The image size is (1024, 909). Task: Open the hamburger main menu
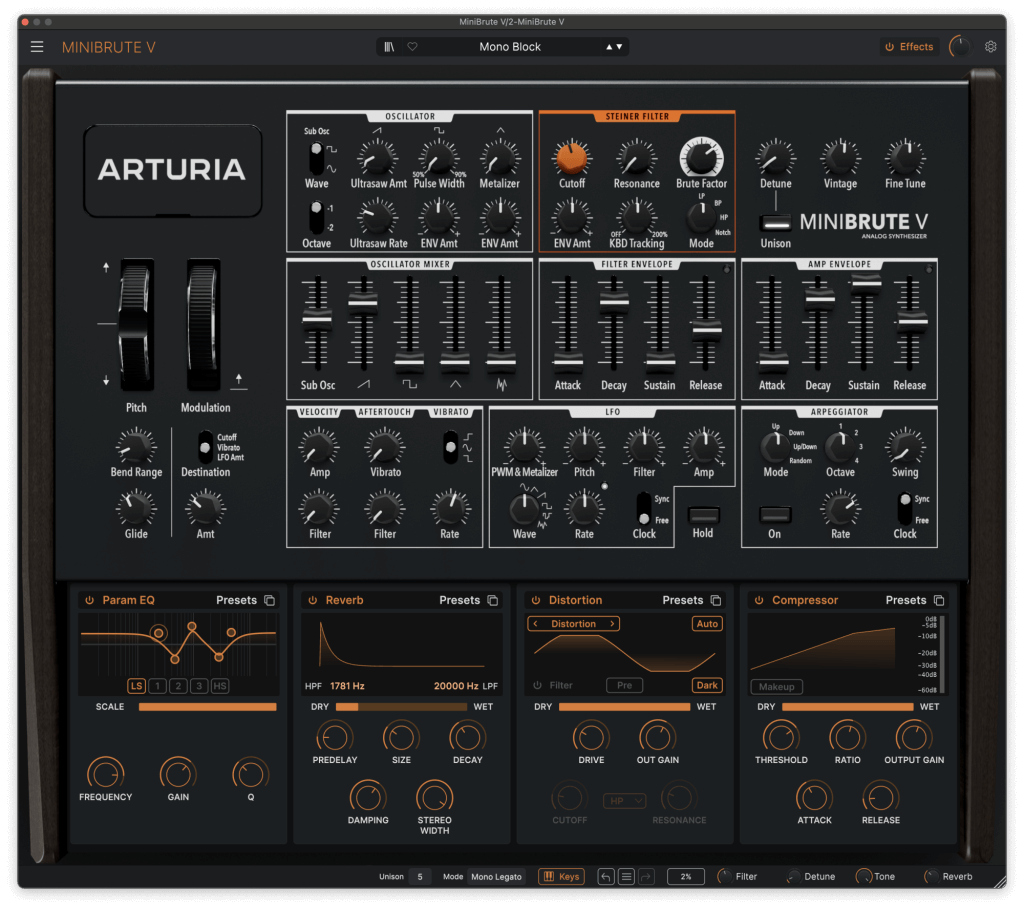(37, 47)
